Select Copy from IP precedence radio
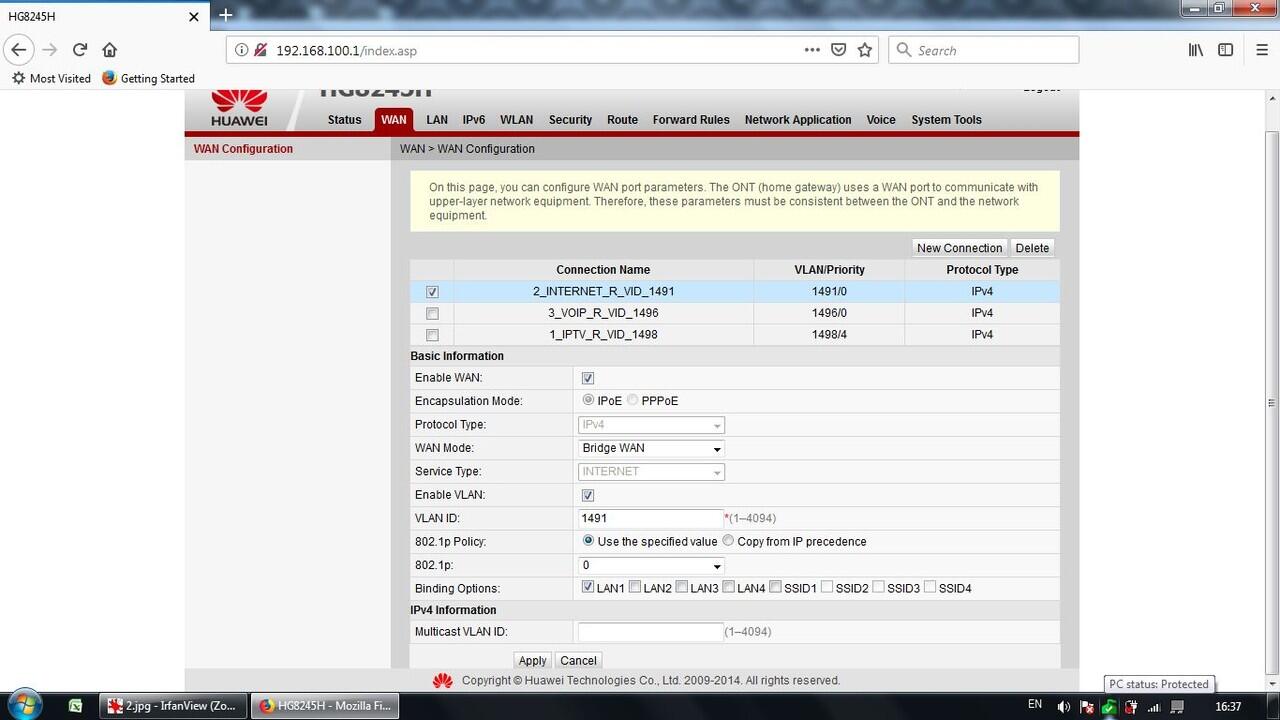 click(728, 541)
